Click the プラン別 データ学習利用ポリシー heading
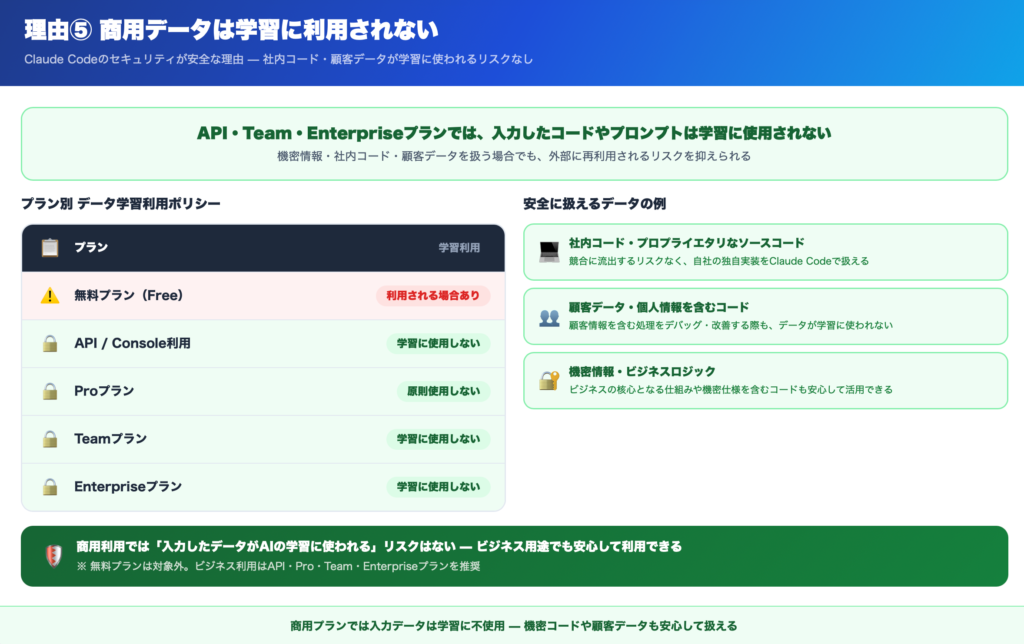Image resolution: width=1024 pixels, height=644 pixels. coord(121,204)
